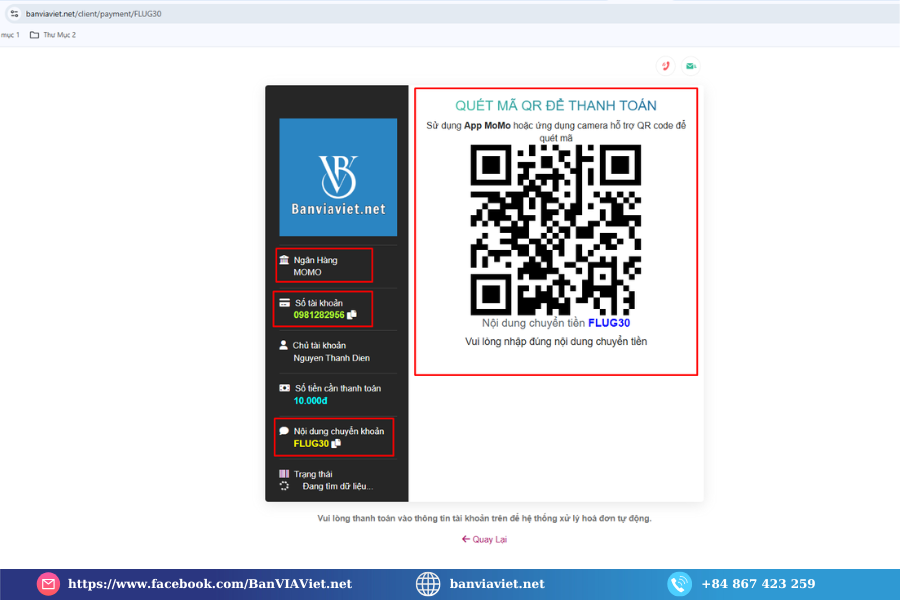The width and height of the screenshot is (900, 600).
Task: Select the account number text 0981282956
Action: tap(319, 315)
